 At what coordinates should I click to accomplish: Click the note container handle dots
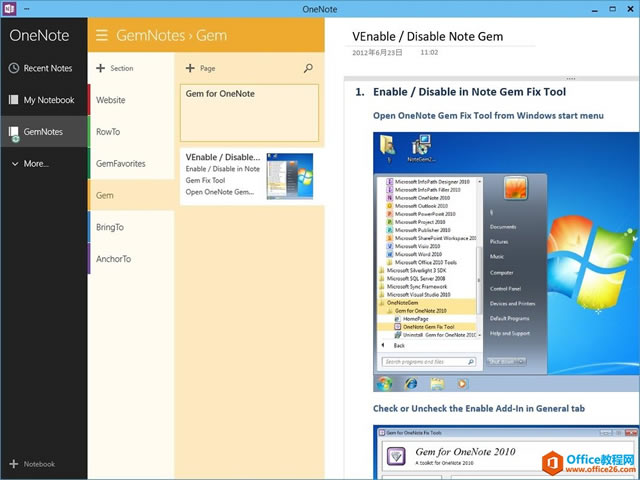pos(571,78)
